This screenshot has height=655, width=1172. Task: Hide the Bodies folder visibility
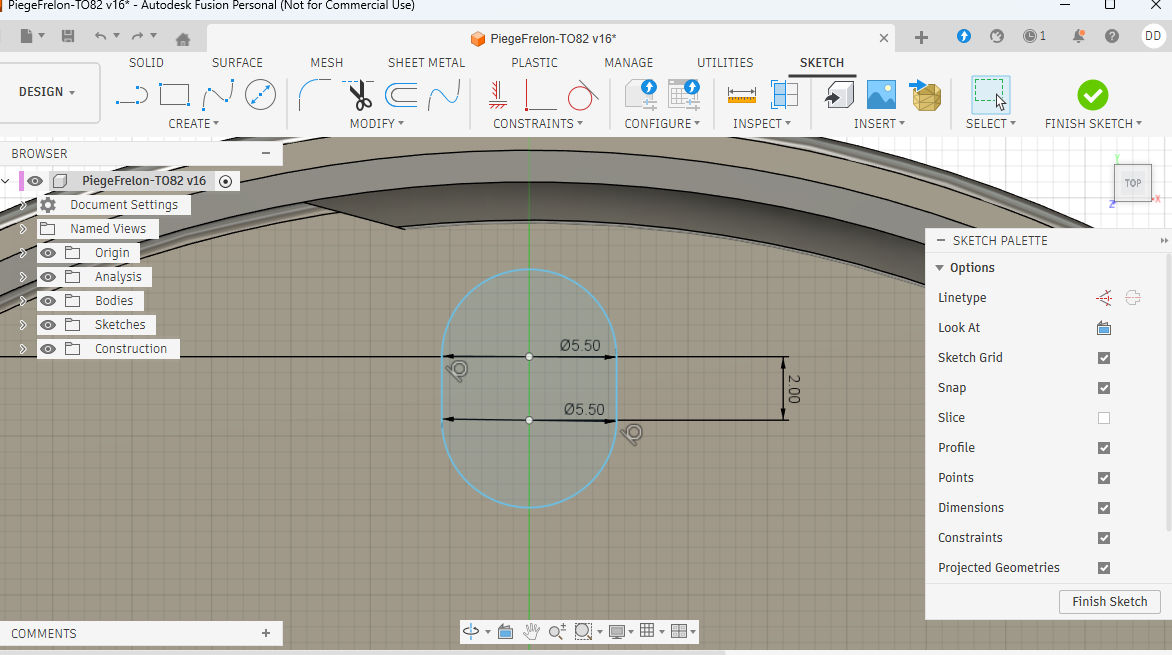point(48,301)
